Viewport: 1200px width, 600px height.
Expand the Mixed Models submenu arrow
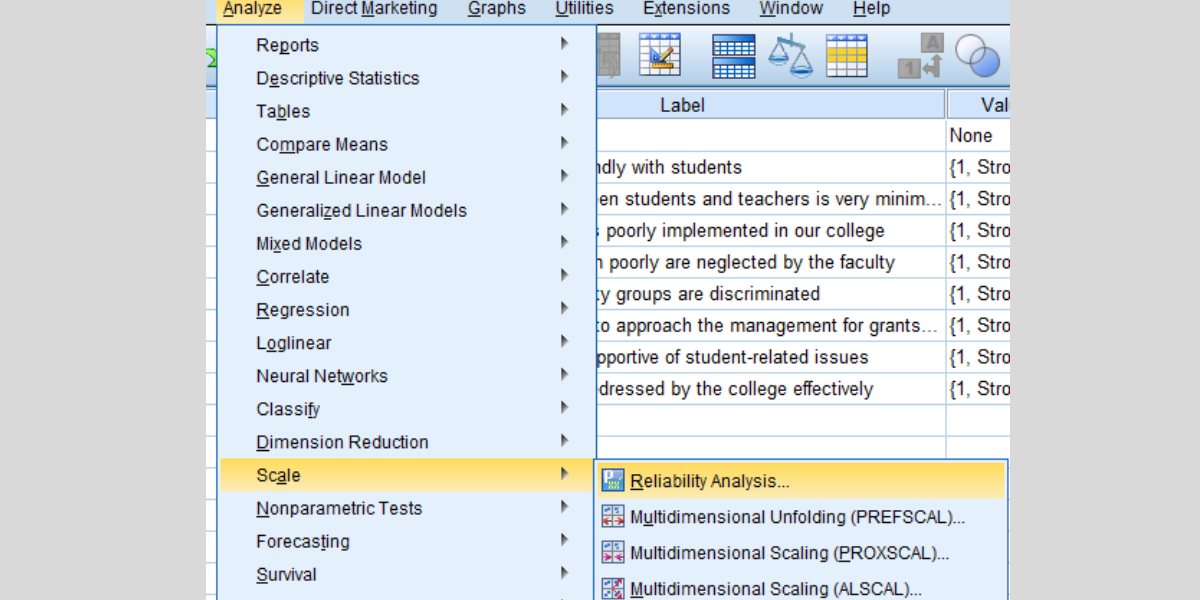(x=565, y=242)
